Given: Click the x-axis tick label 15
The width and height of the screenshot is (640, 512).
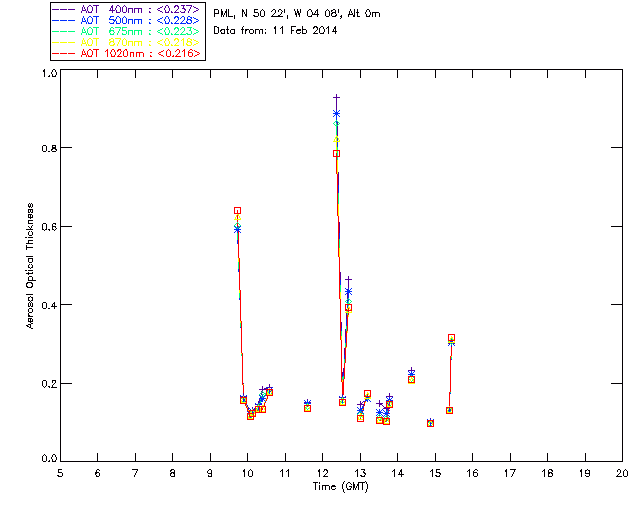Looking at the screenshot, I should (435, 473).
